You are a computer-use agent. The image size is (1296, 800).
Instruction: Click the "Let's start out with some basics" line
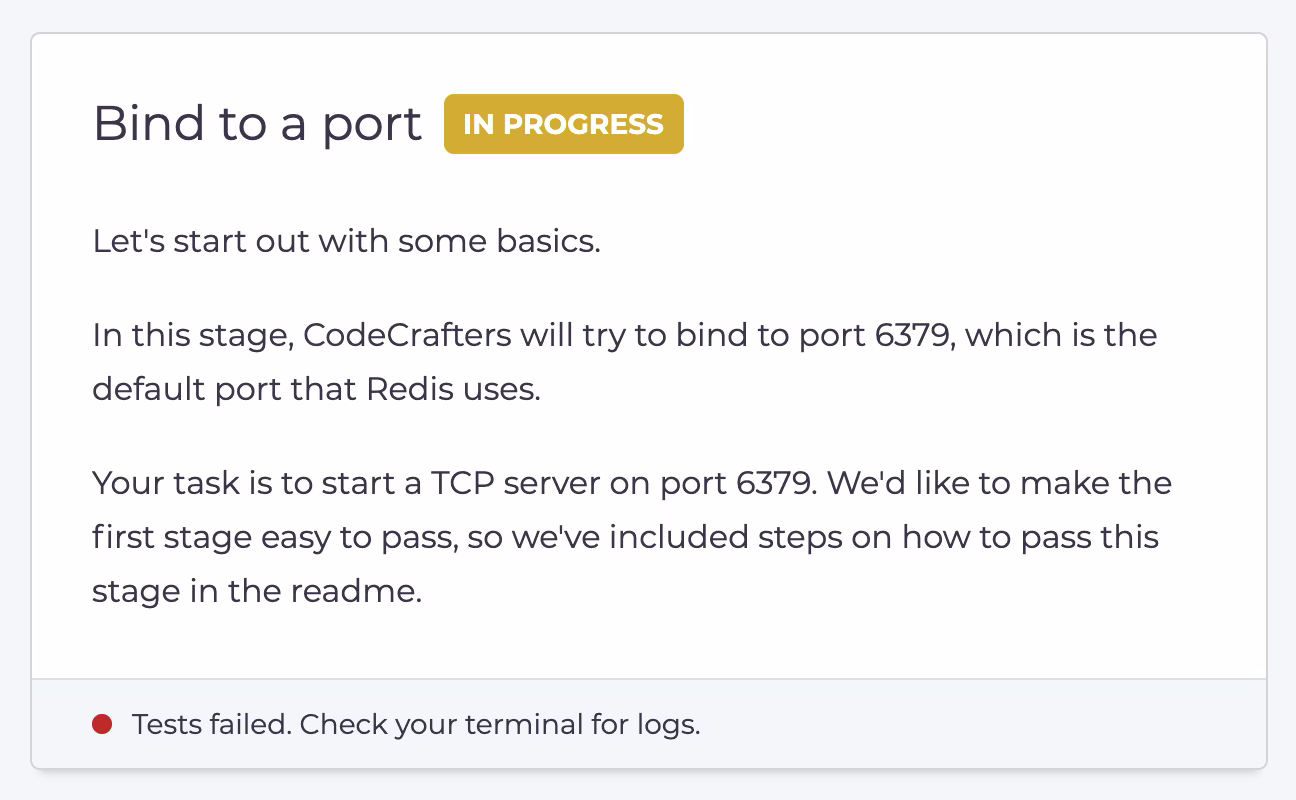[x=346, y=241]
